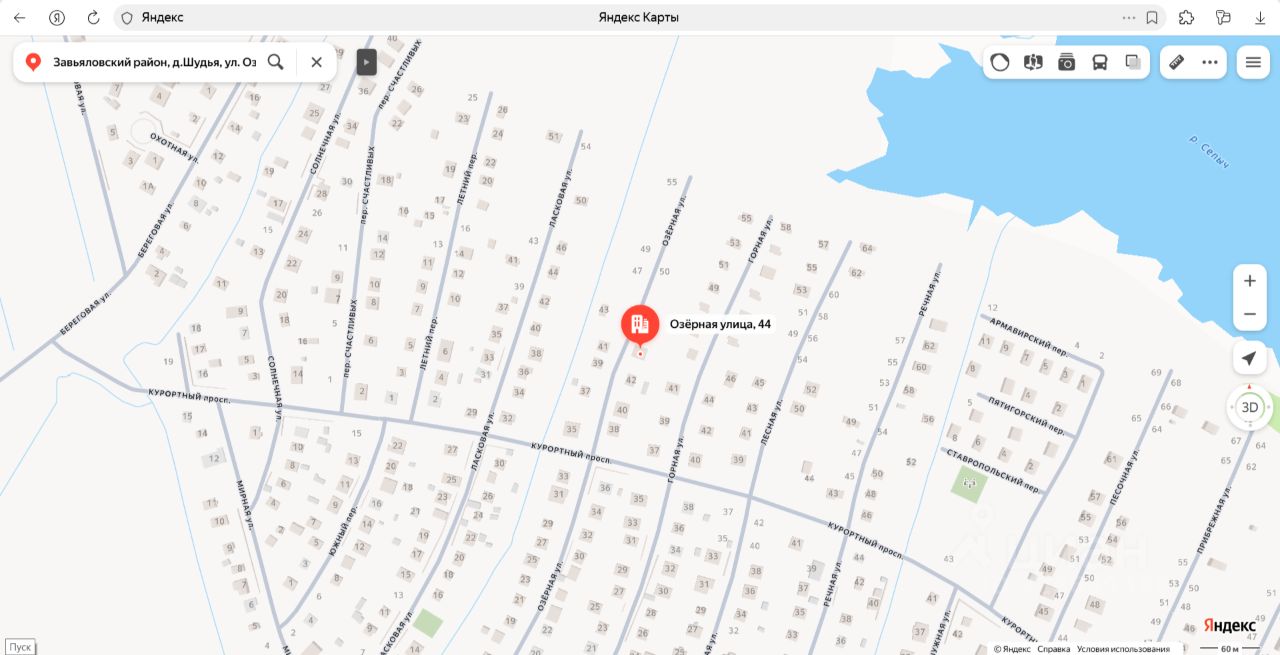1280x655 pixels.
Task: Click the address search input field
Action: [154, 62]
